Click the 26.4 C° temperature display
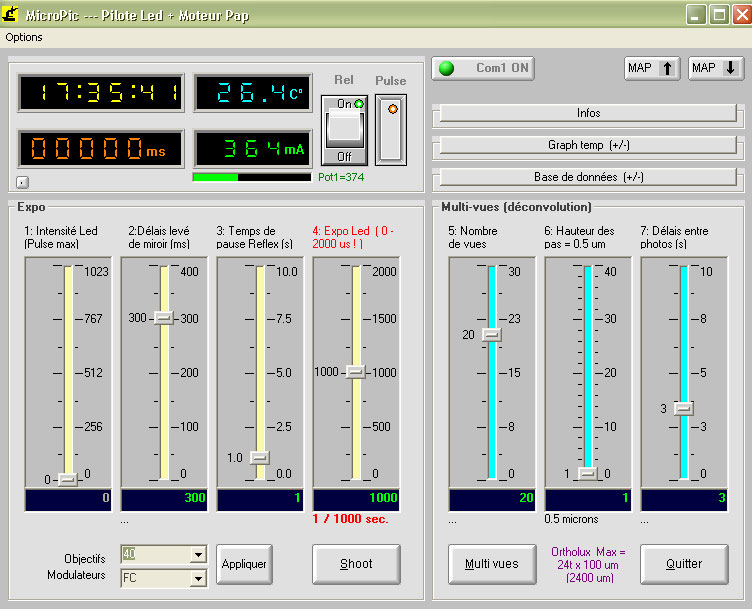752x609 pixels. pos(253,93)
